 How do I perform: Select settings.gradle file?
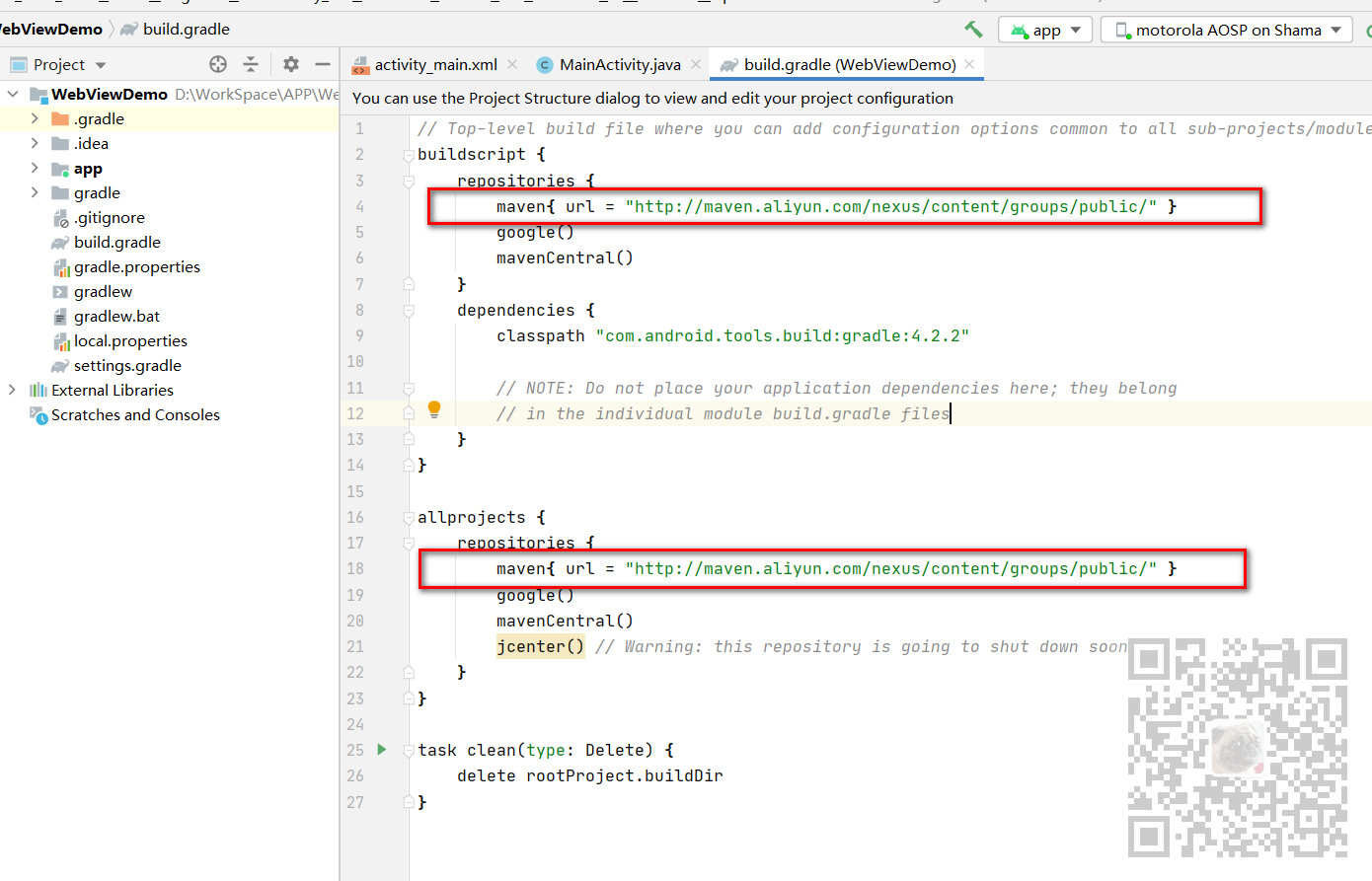(127, 365)
